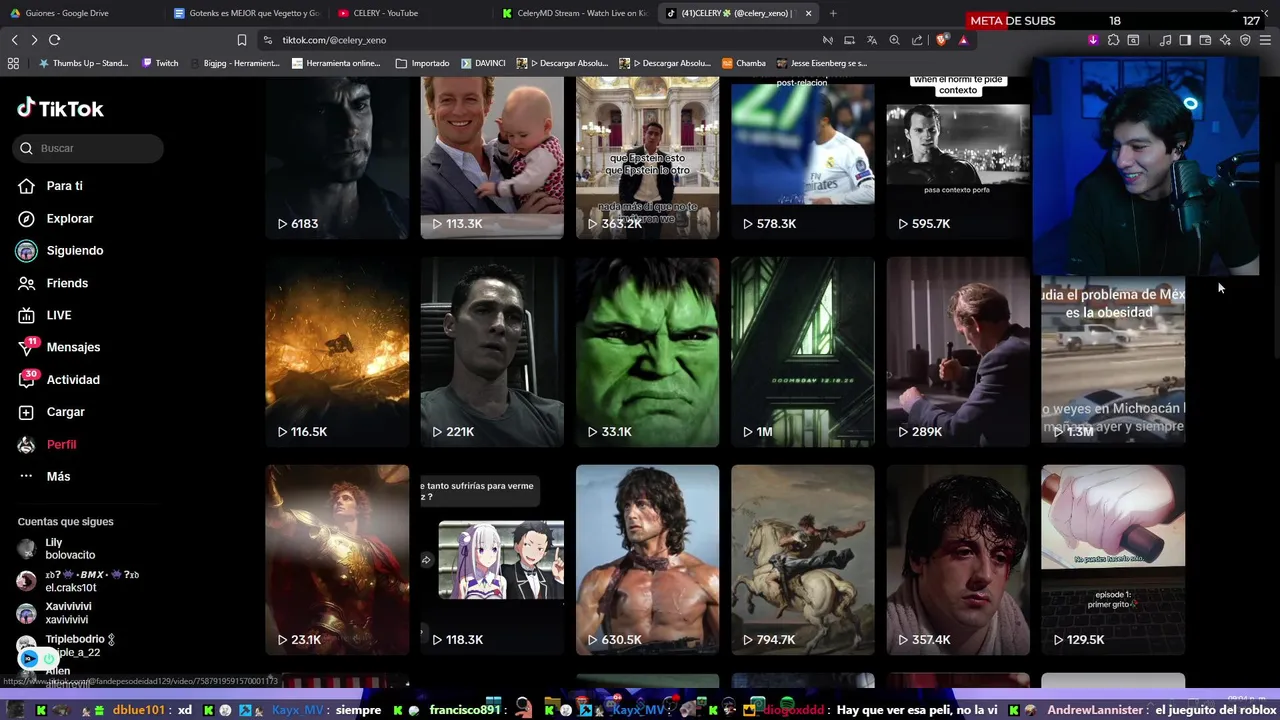
Task: Open the episode 1 primer grito video
Action: point(1113,560)
